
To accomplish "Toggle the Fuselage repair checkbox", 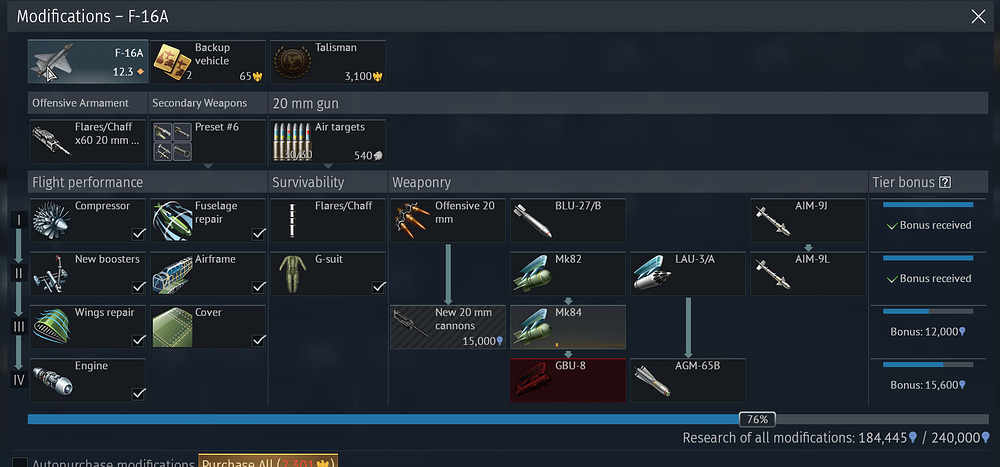I will [258, 234].
